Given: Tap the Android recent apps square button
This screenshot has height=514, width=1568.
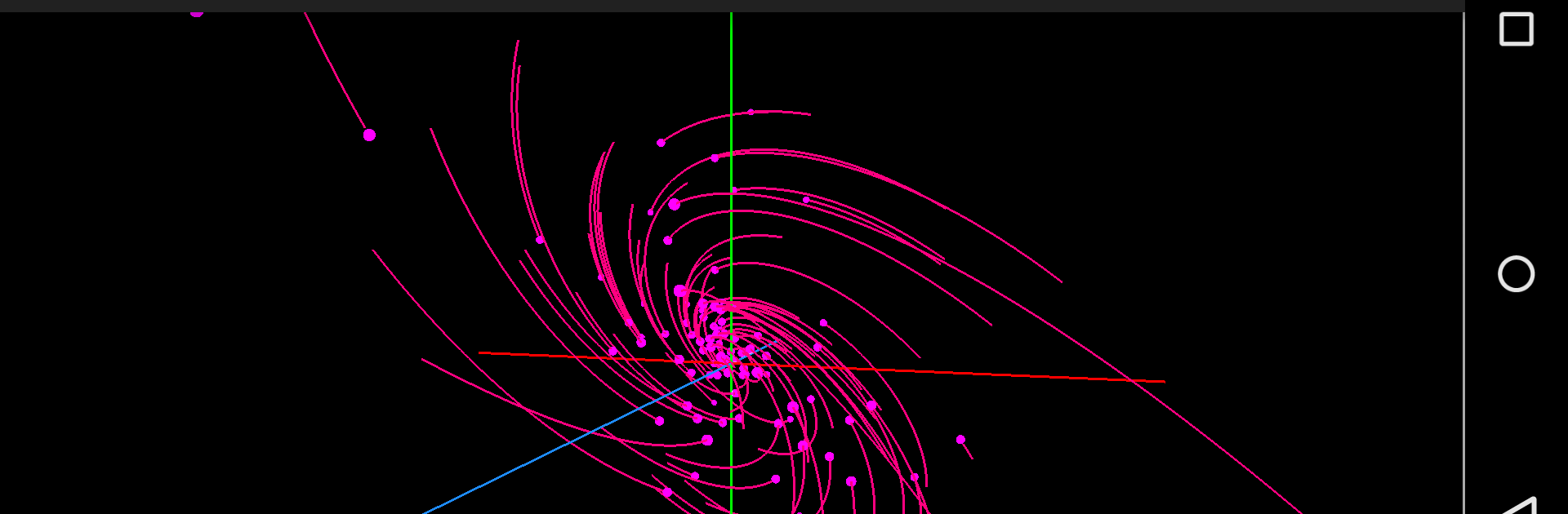Looking at the screenshot, I should pyautogui.click(x=1517, y=29).
